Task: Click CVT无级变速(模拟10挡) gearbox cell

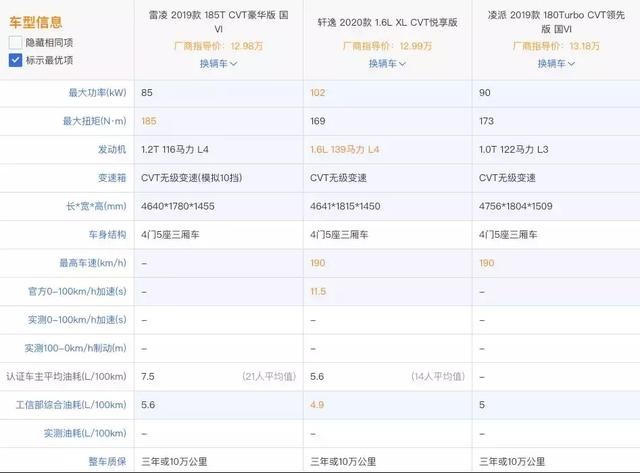Action: tap(191, 178)
